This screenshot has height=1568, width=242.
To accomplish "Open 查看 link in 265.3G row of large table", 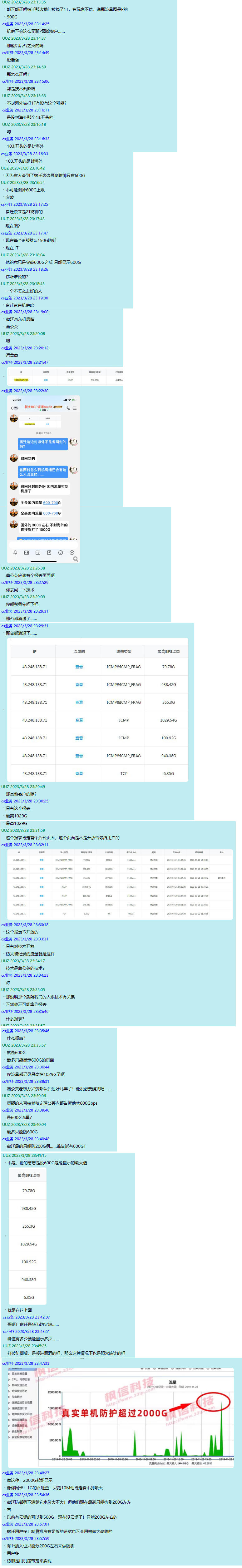I will (79, 702).
